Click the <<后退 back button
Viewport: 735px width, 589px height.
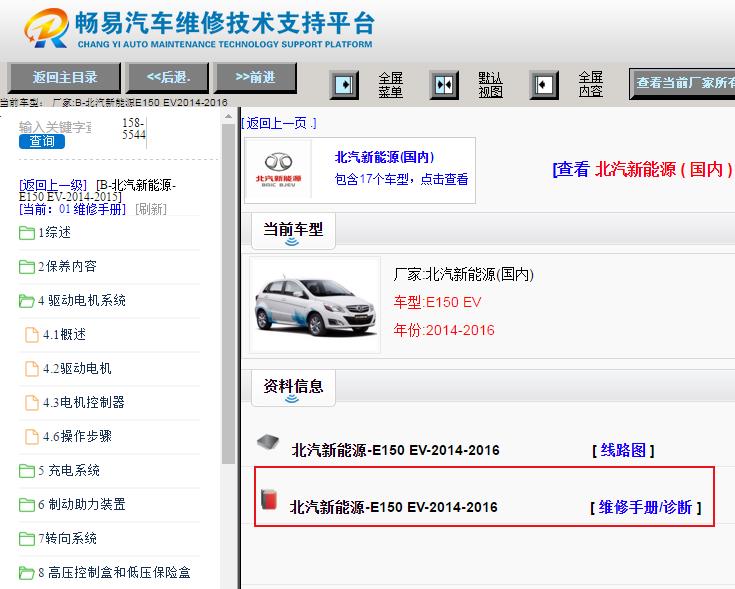point(168,77)
